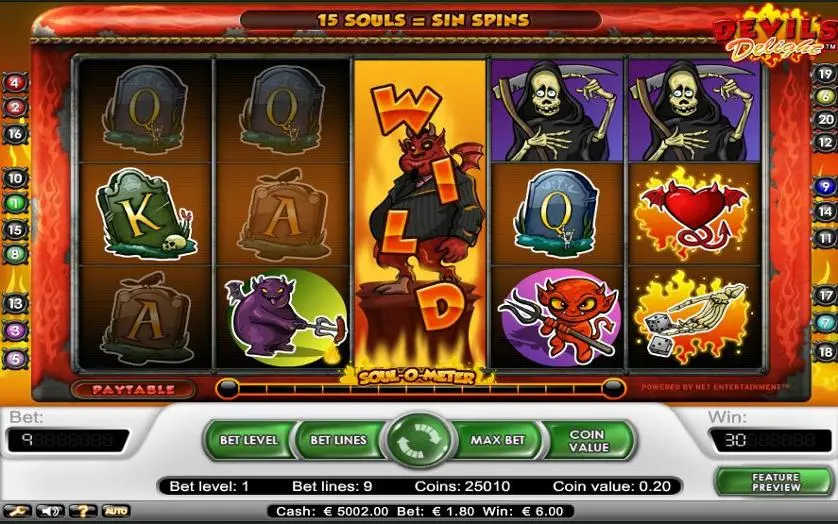838x524 pixels.
Task: Open the PAYTABLE
Action: coord(133,389)
